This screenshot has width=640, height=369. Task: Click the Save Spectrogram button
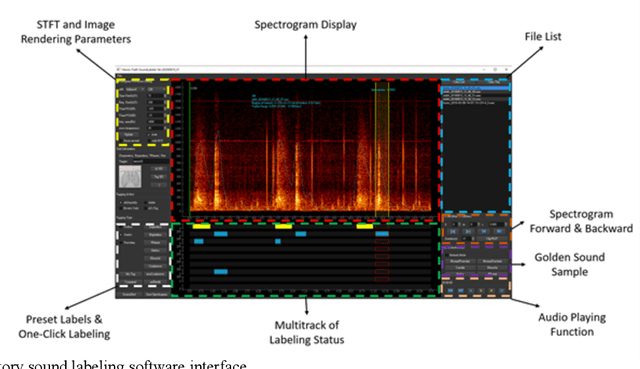pyautogui.click(x=156, y=294)
